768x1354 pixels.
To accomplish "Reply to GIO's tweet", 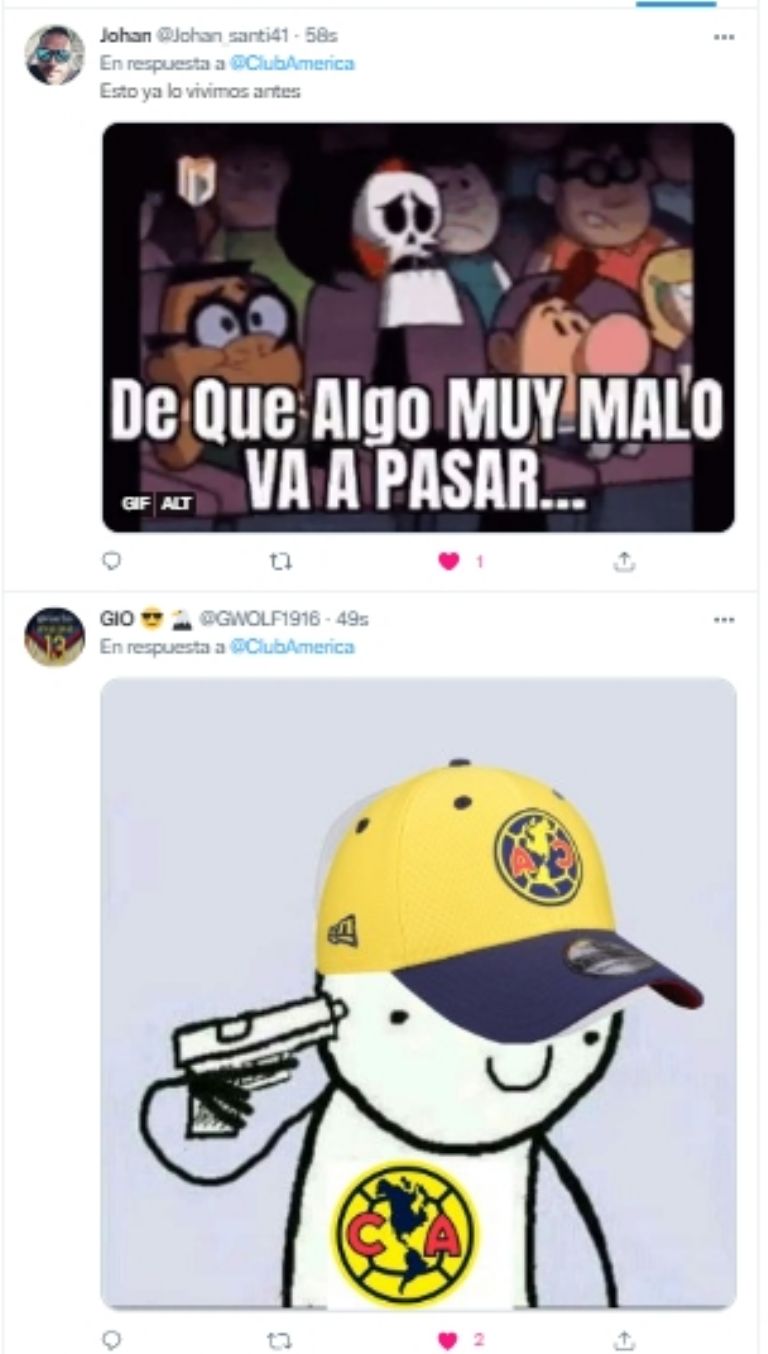I will point(112,1339).
